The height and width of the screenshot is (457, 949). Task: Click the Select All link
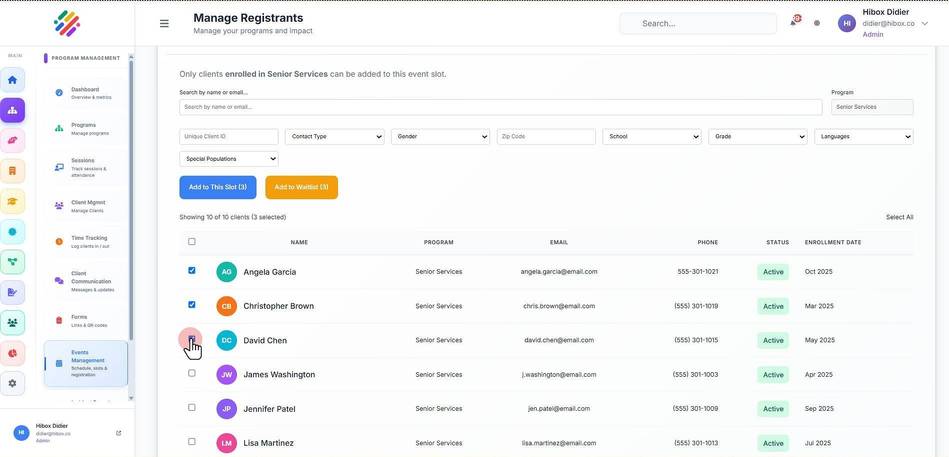click(899, 217)
